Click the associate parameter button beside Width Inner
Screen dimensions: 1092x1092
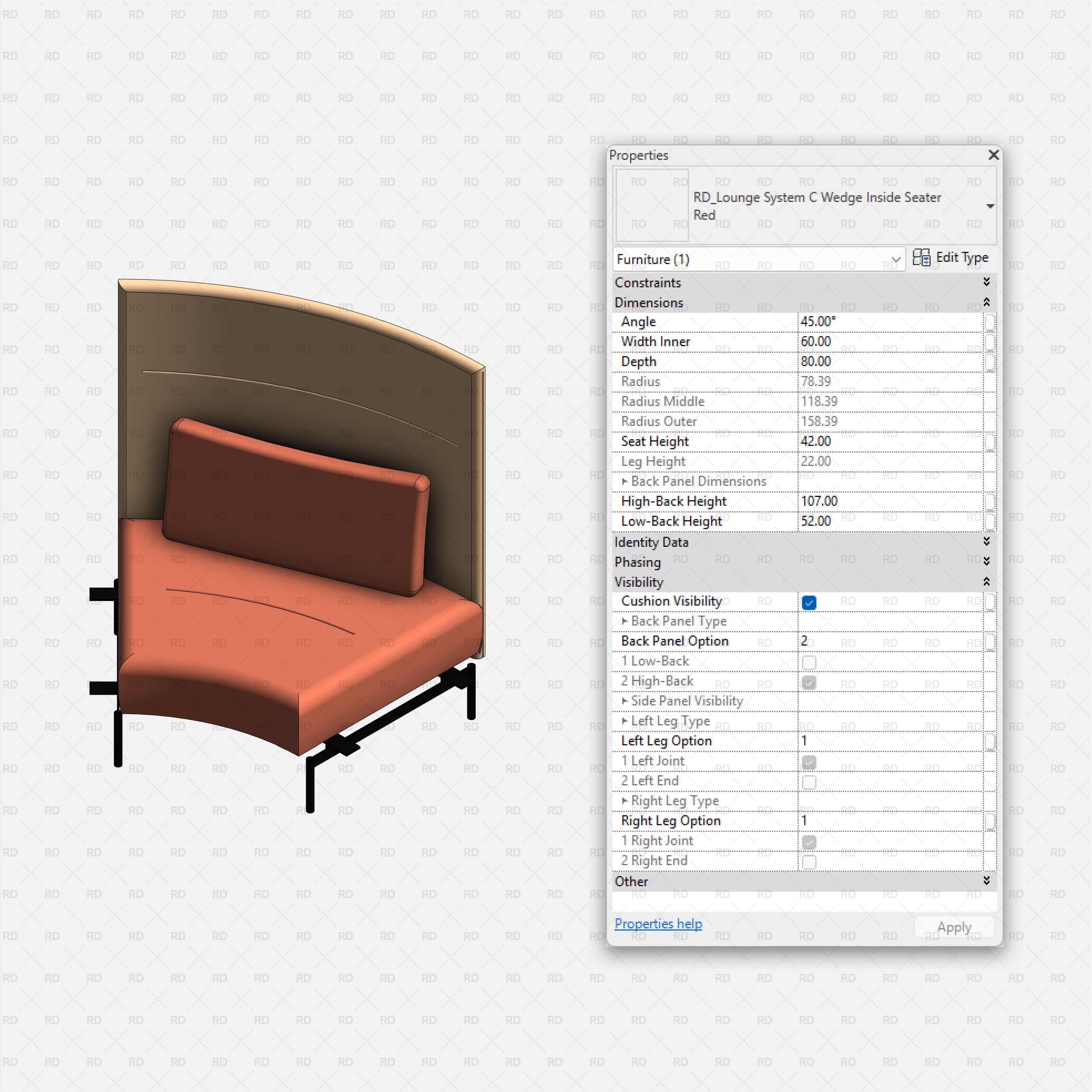[x=990, y=341]
